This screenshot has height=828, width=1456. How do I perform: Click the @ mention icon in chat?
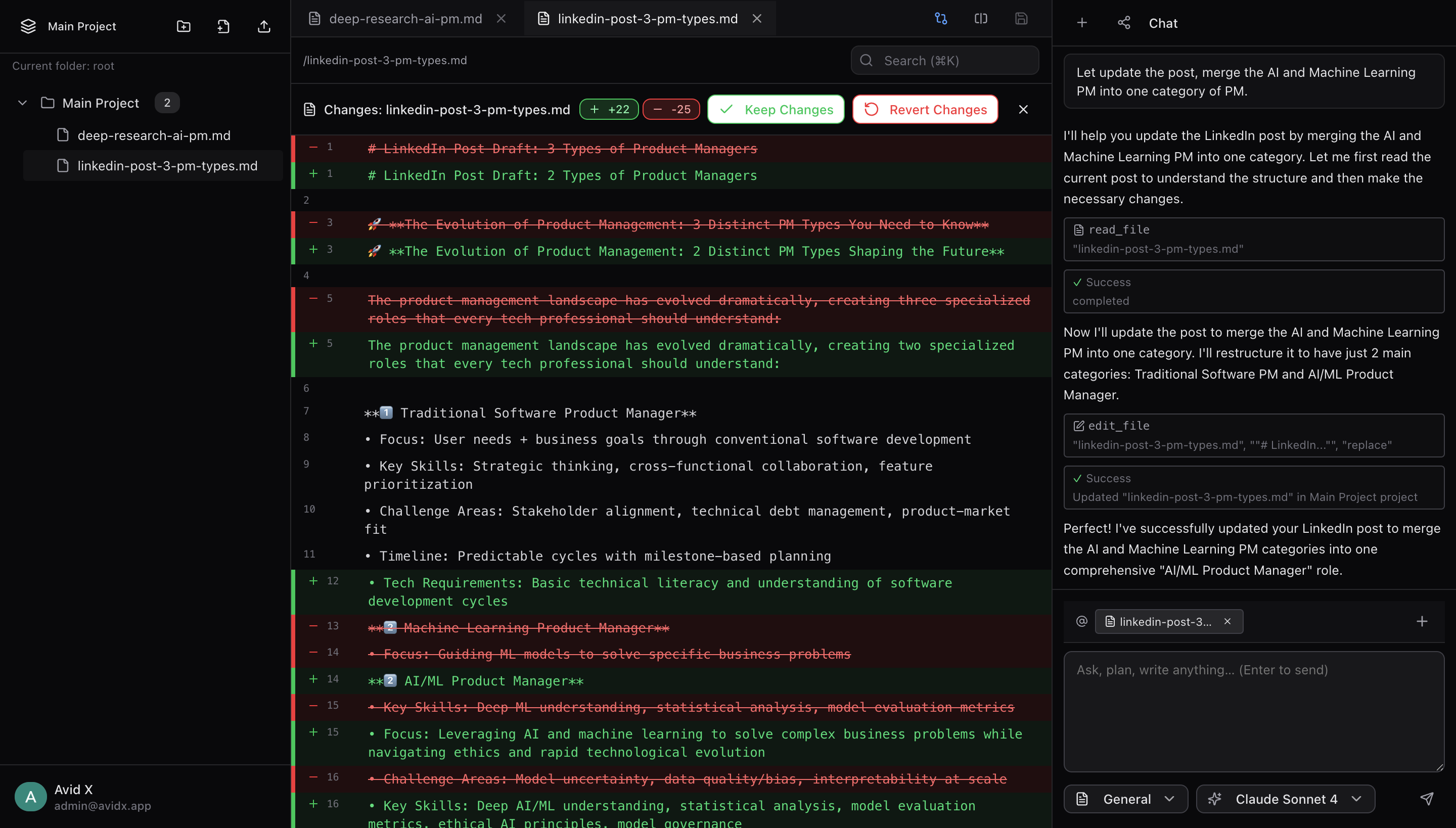(1081, 621)
